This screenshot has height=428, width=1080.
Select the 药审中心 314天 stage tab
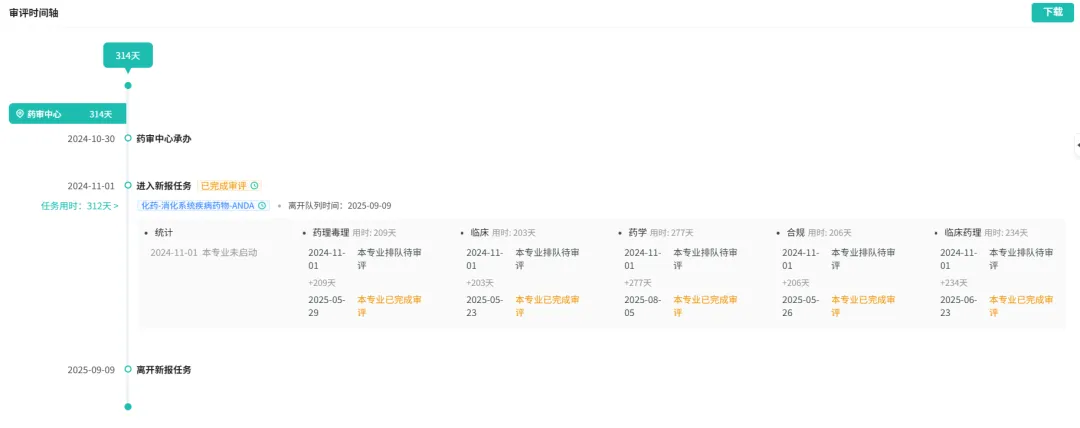point(67,114)
